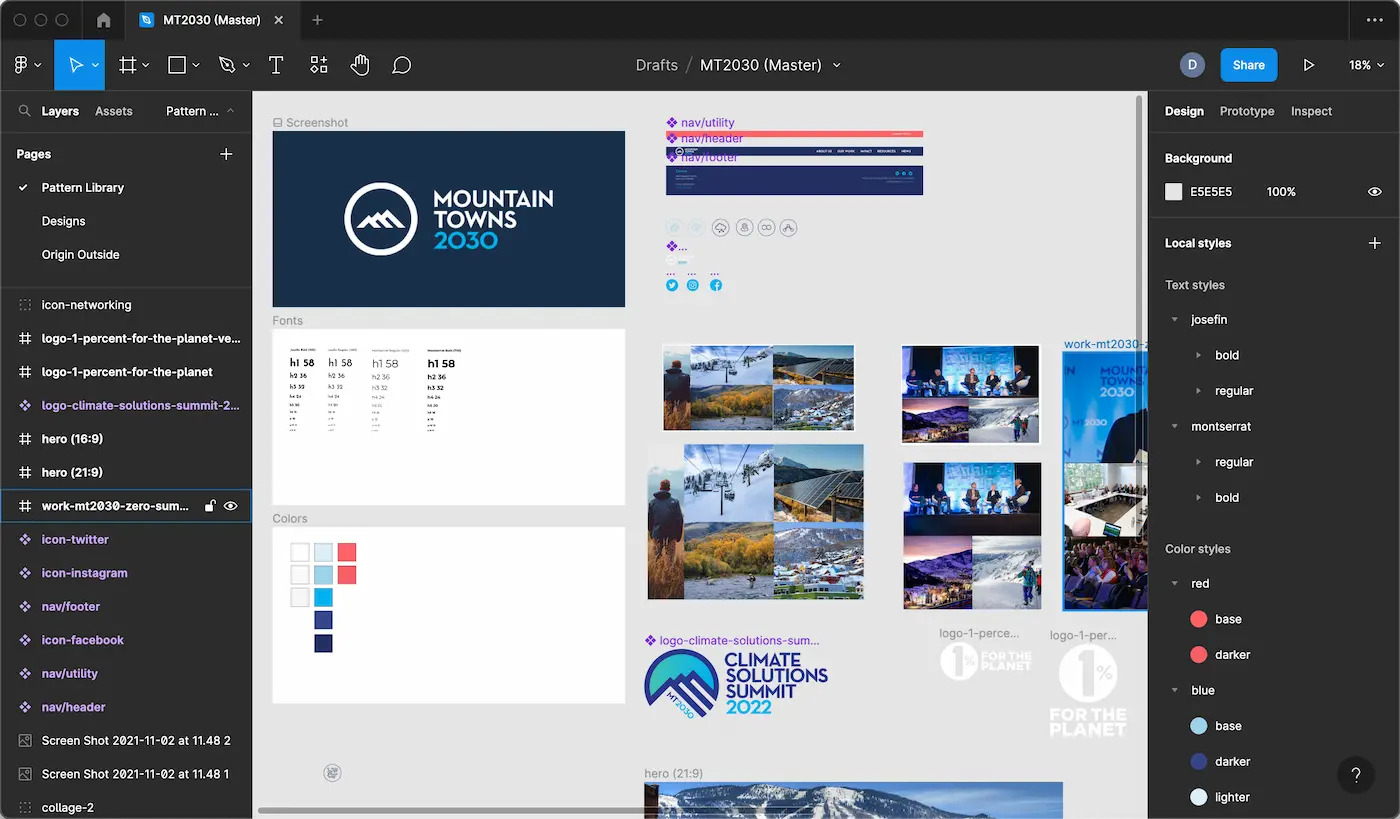Collapse the josefin text style group
Image resolution: width=1400 pixels, height=819 pixels.
1175,320
